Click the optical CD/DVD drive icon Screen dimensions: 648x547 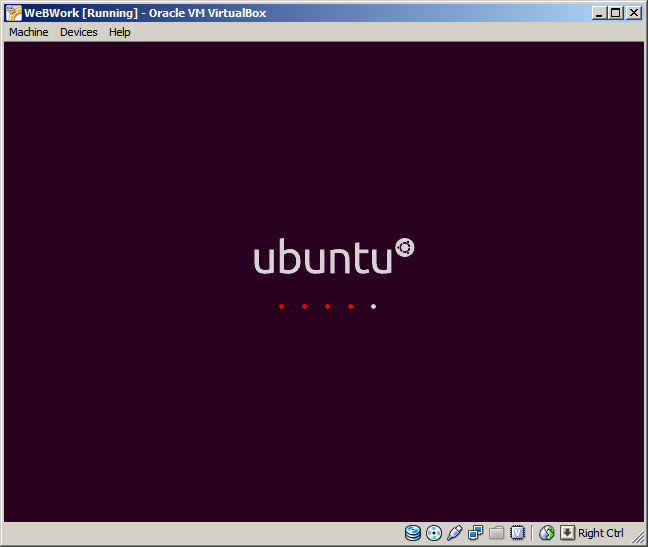pos(434,533)
